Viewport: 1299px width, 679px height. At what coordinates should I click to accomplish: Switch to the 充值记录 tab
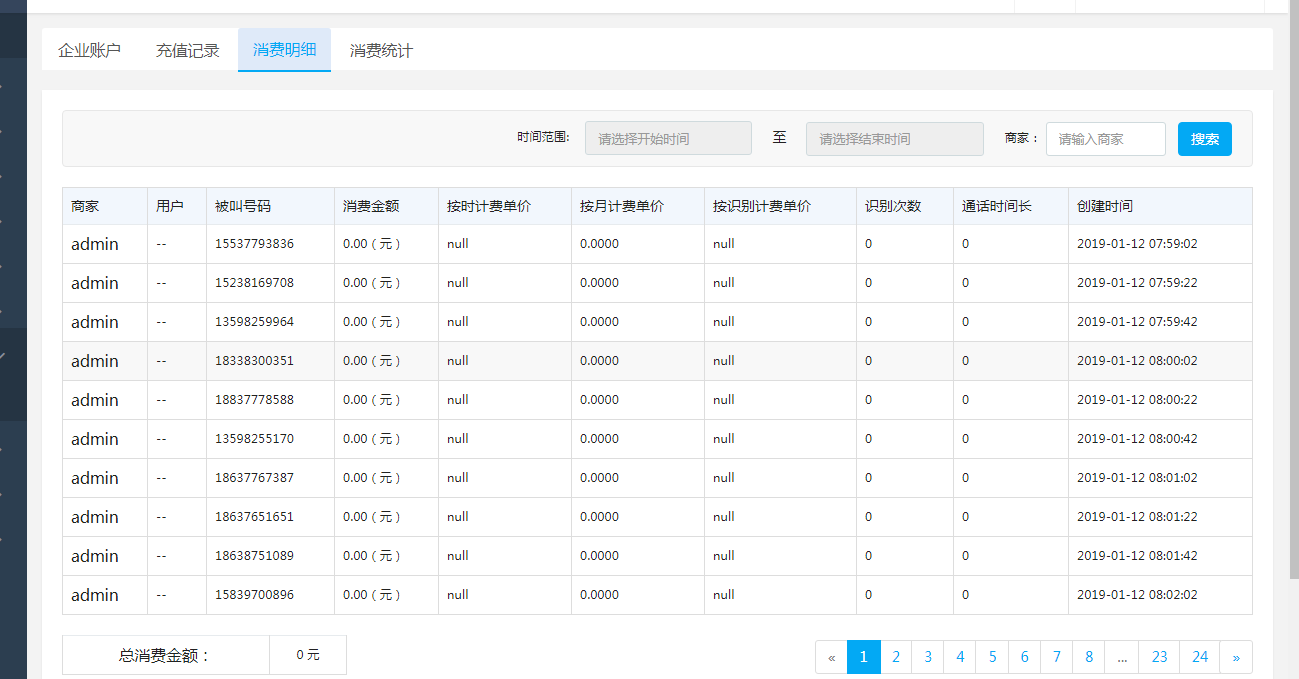[187, 50]
